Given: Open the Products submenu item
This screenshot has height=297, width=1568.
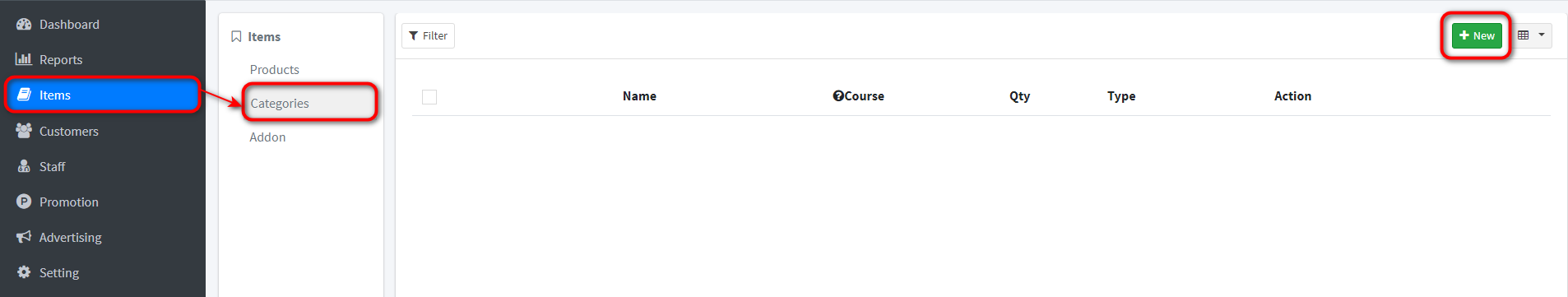Looking at the screenshot, I should pos(275,70).
